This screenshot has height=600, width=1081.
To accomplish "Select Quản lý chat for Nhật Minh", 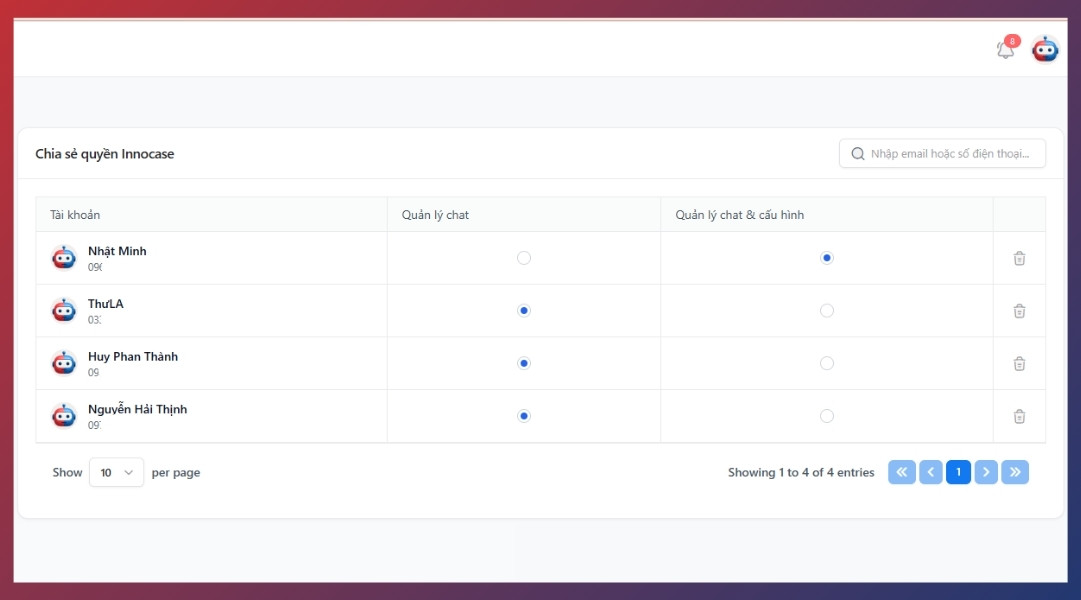I will pos(524,258).
